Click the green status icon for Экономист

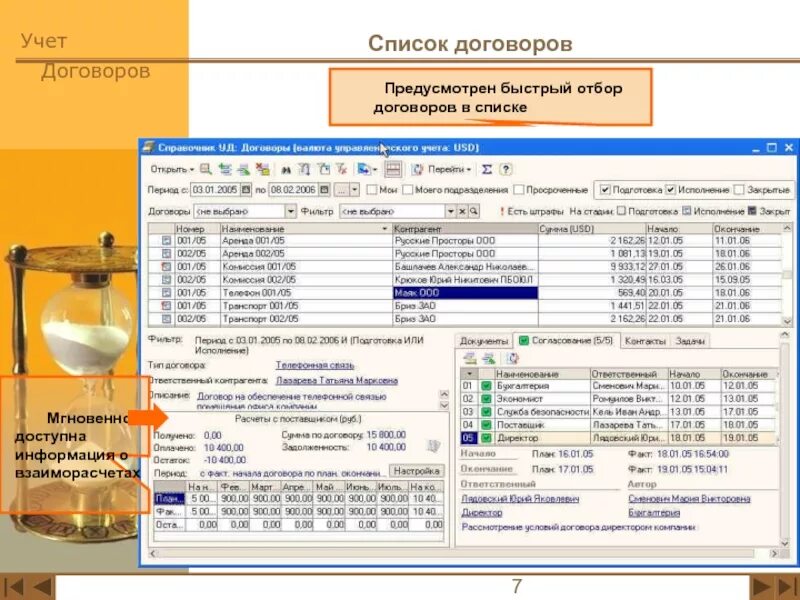(486, 399)
